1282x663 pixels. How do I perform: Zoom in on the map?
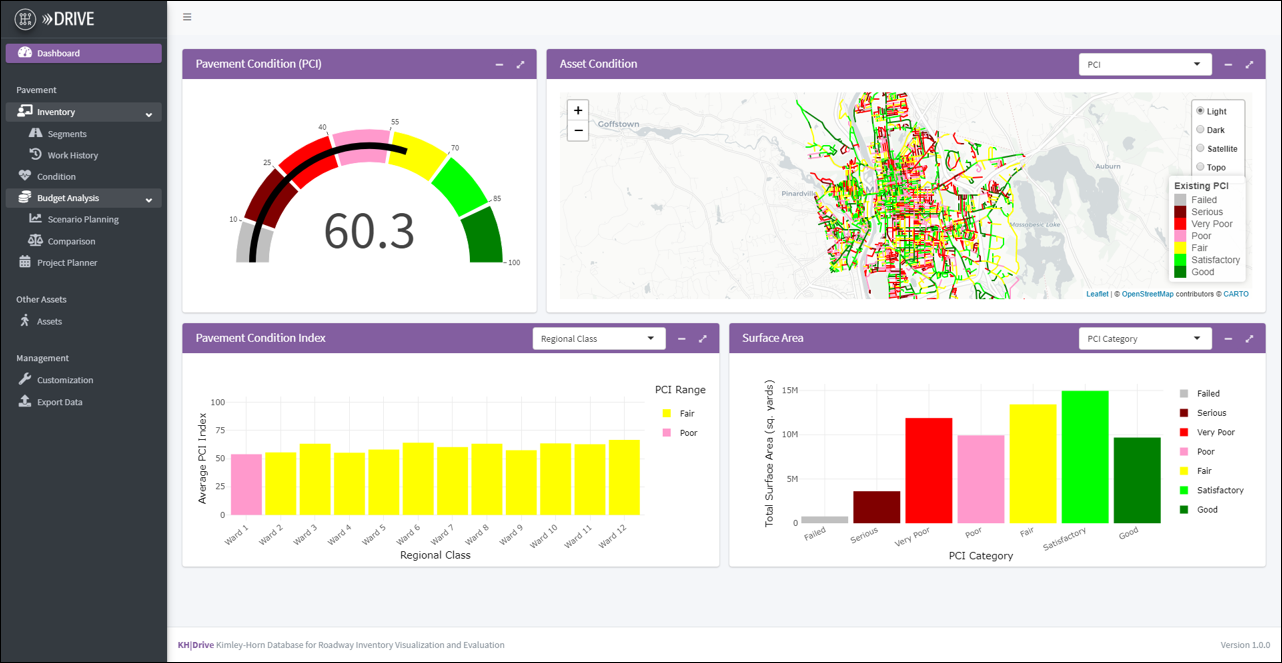(578, 110)
